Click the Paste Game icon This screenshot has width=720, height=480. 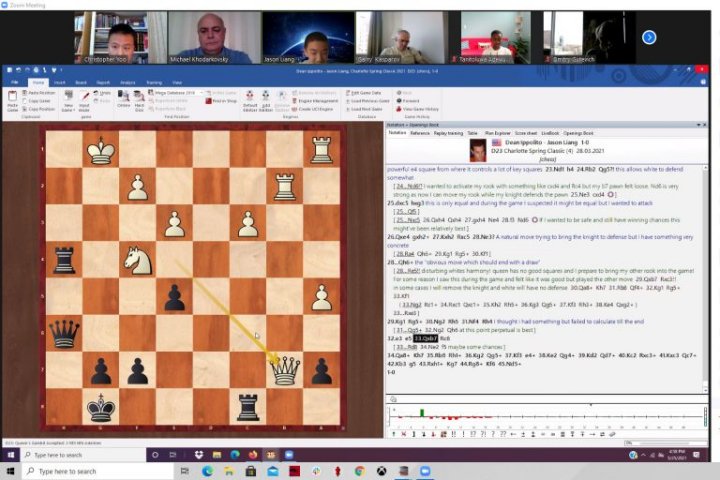11,97
